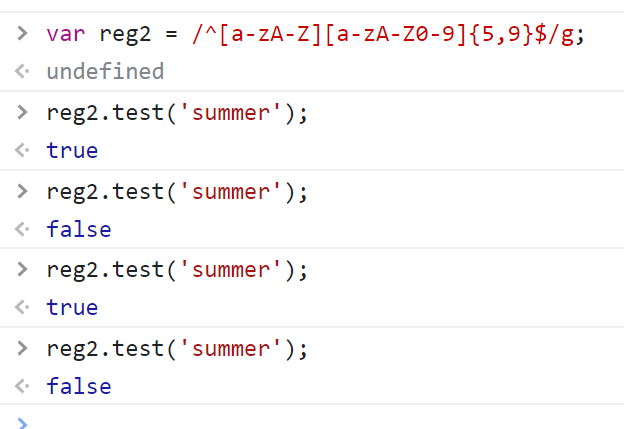Click the input chevron beside the var reg2 line

click(22, 34)
